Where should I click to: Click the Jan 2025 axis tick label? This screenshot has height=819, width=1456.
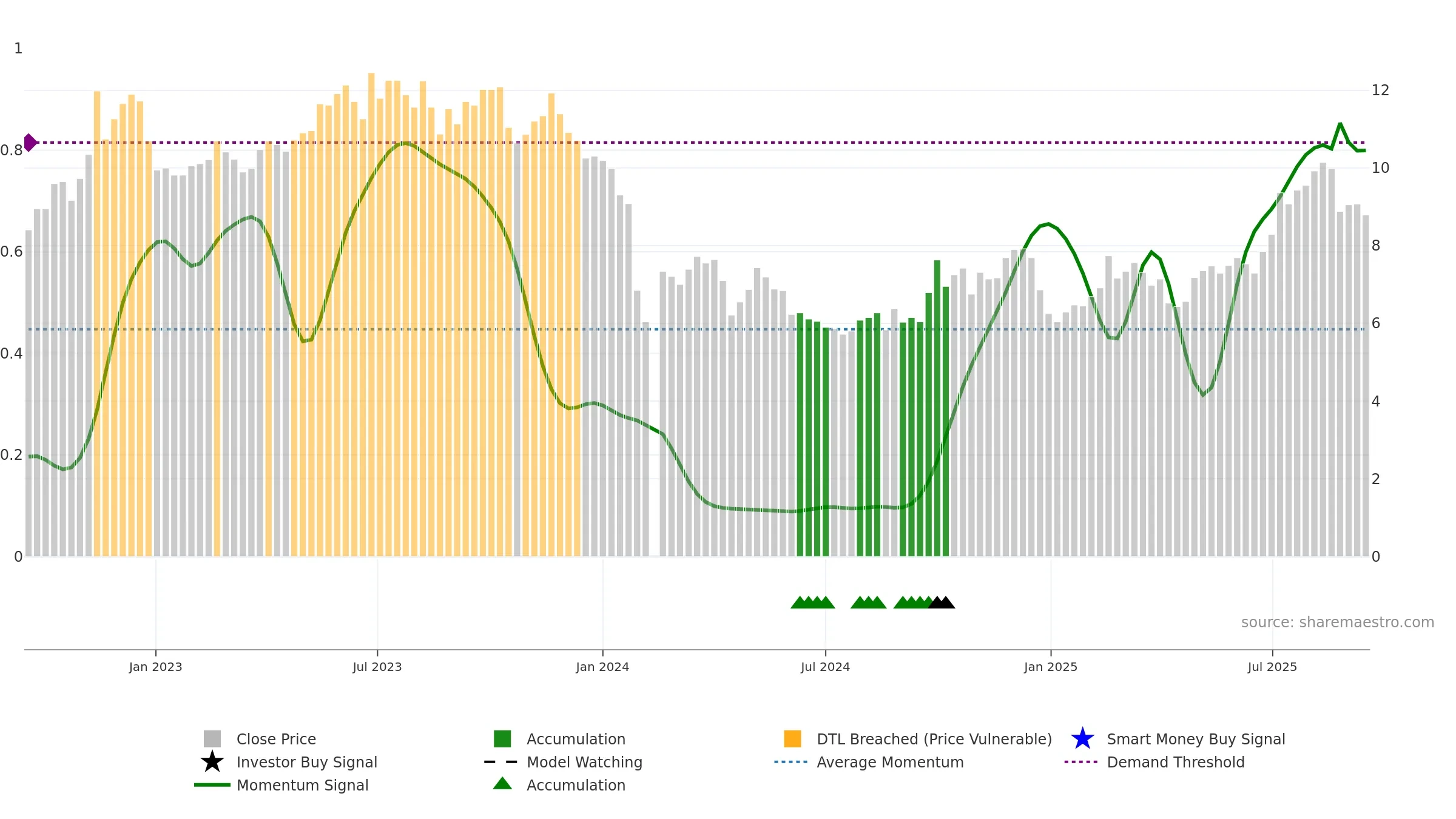(x=1051, y=667)
